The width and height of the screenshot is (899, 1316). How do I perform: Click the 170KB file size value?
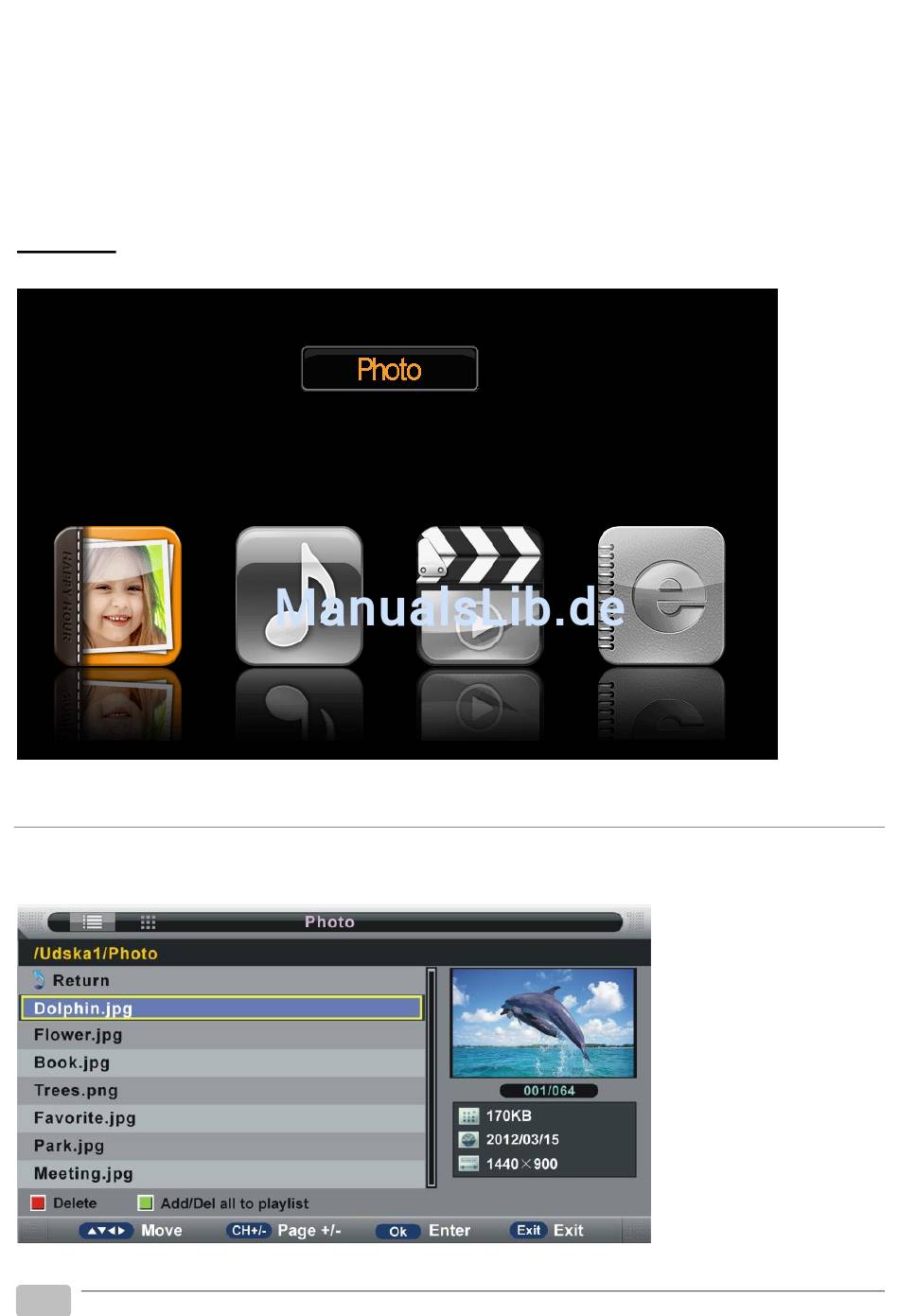click(x=508, y=1116)
